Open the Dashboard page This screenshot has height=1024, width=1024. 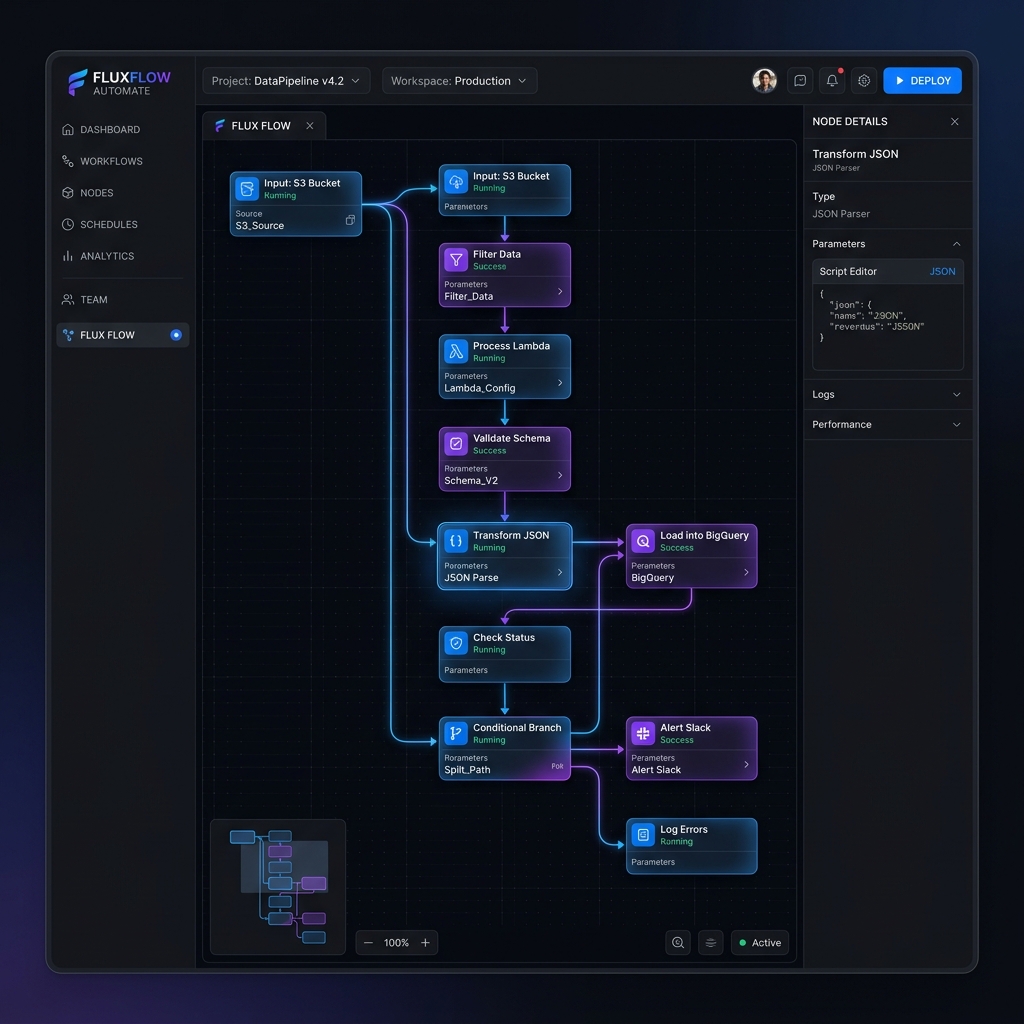pyautogui.click(x=110, y=129)
